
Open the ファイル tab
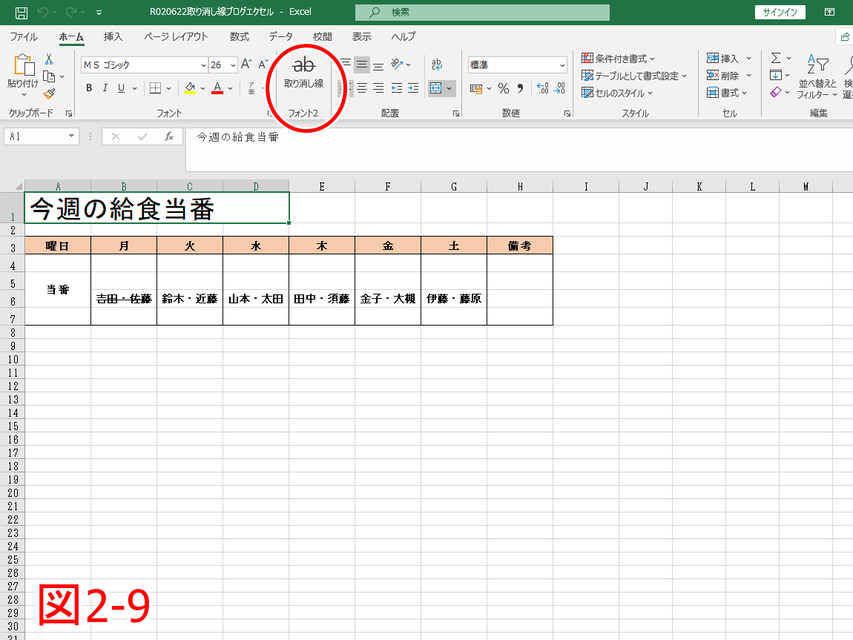click(x=23, y=36)
